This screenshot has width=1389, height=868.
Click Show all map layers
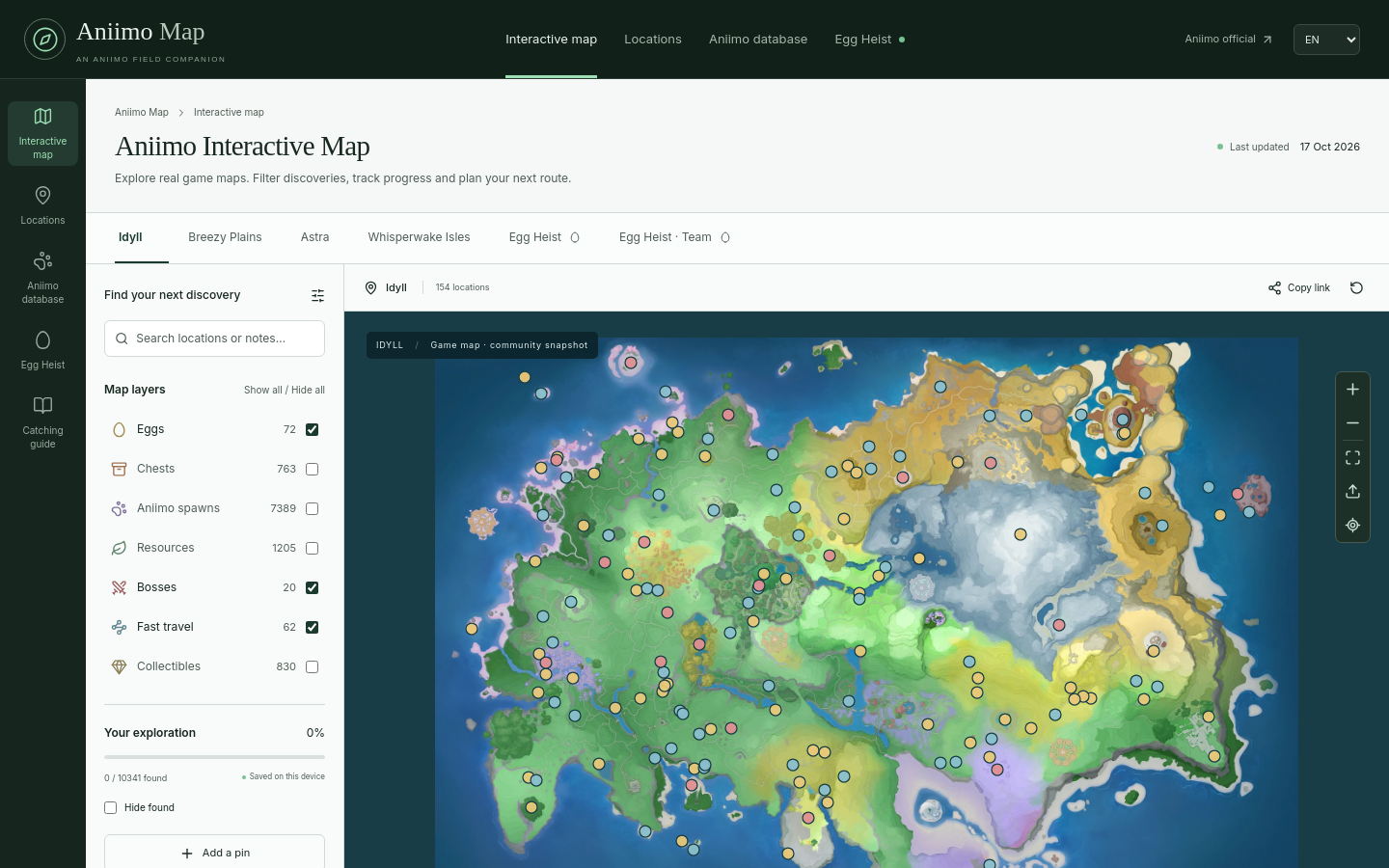coord(263,390)
